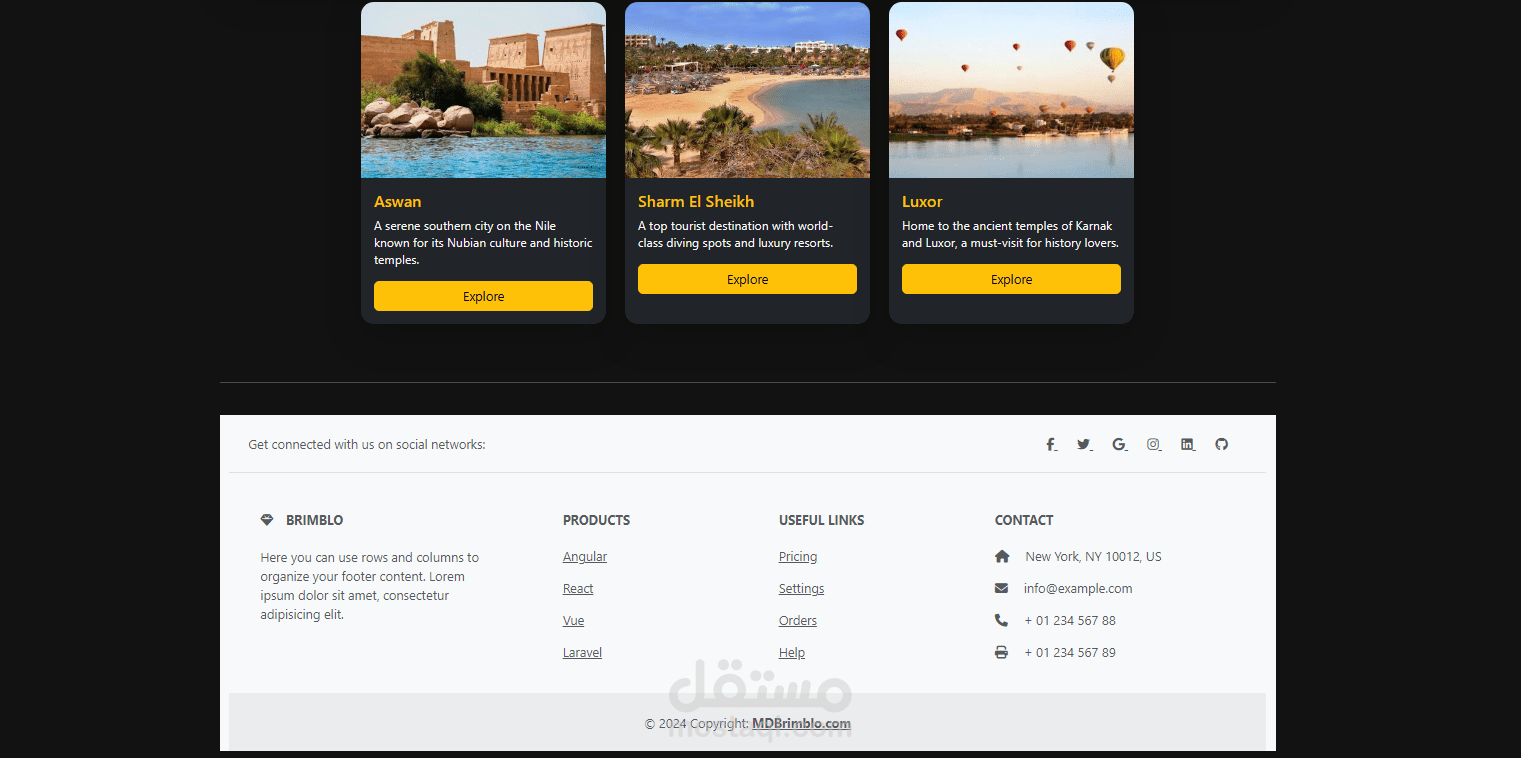Go to the Pricing link
1521x758 pixels.
798,557
